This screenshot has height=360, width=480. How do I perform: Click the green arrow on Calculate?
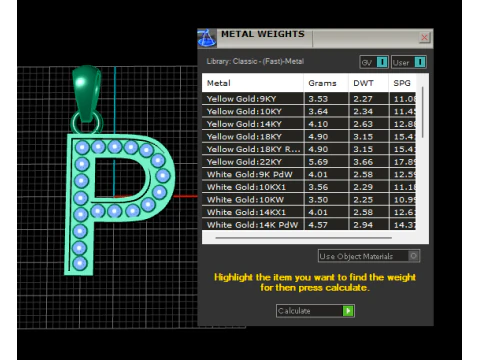[348, 311]
